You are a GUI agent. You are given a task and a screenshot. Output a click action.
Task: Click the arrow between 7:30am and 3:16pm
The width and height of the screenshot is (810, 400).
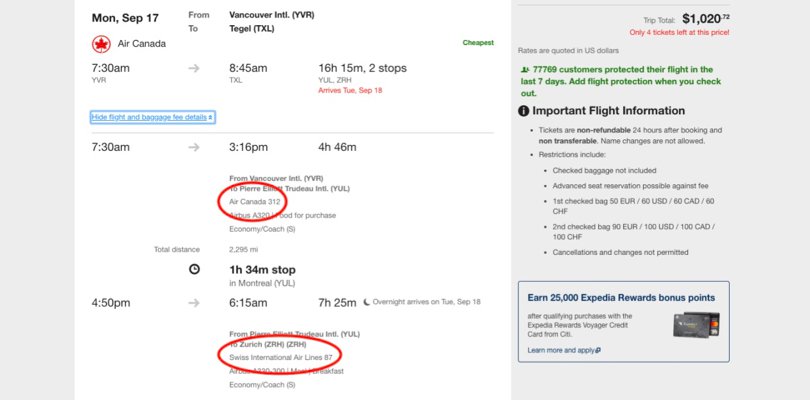tap(194, 147)
